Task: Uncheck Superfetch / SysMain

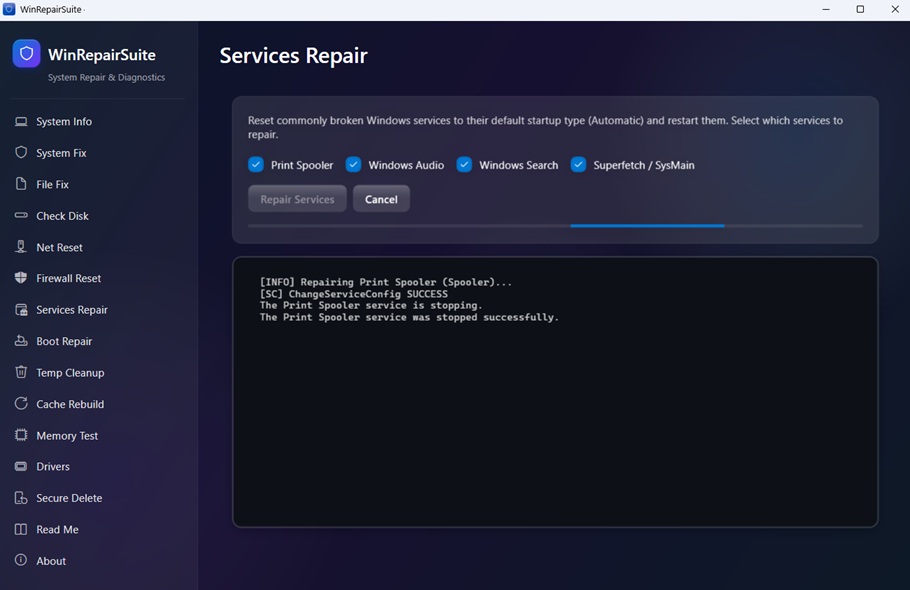Action: pyautogui.click(x=578, y=164)
